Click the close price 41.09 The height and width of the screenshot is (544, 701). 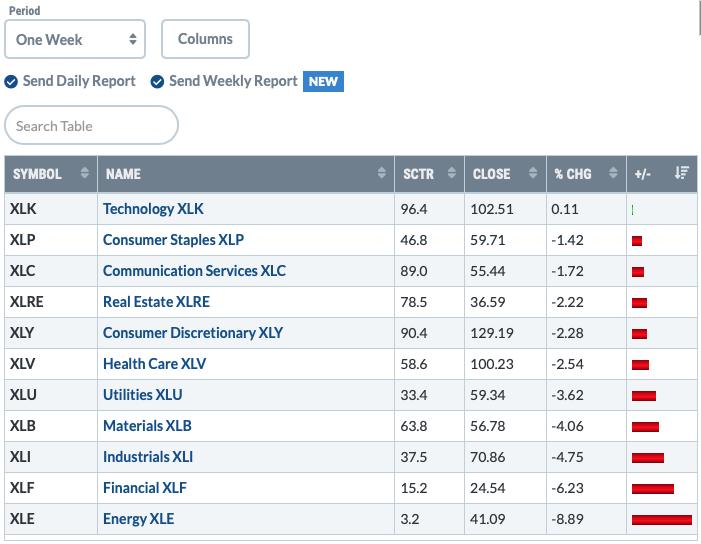[x=488, y=519]
